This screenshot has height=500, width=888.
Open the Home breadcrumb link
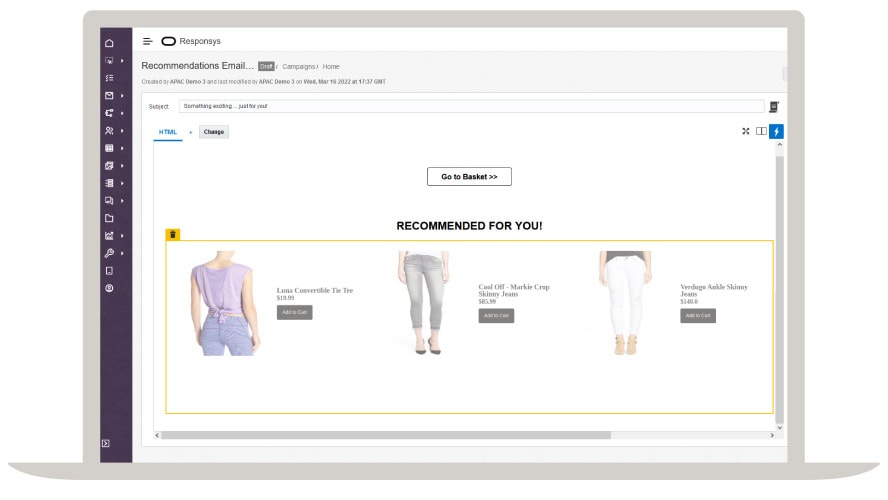[x=331, y=67]
